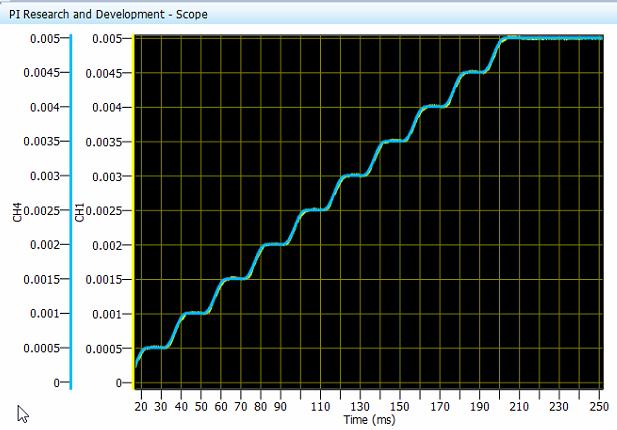Click the 0.002 tick on CH4 axis

pyautogui.click(x=44, y=245)
